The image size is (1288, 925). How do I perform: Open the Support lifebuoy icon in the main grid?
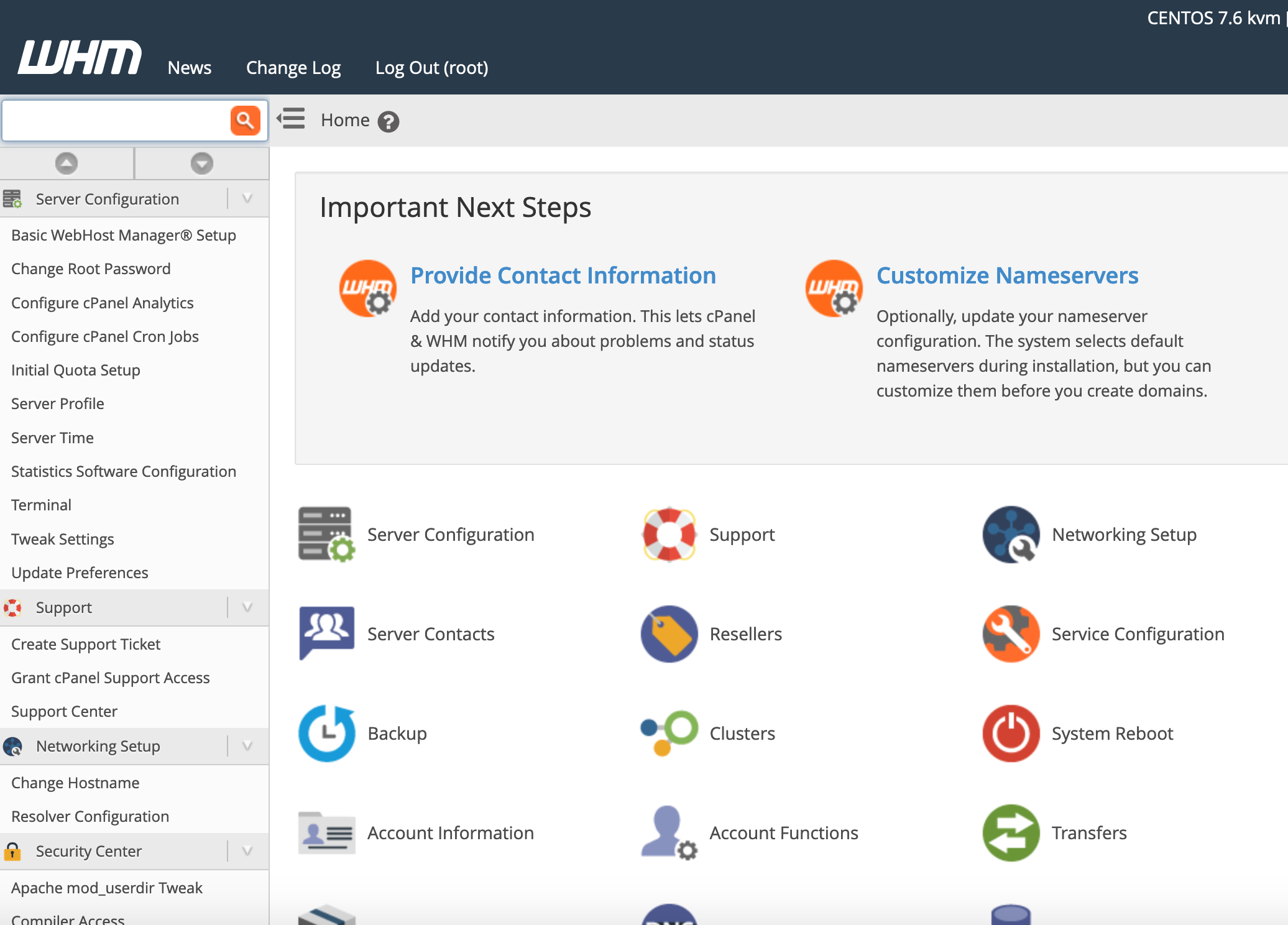click(x=669, y=535)
